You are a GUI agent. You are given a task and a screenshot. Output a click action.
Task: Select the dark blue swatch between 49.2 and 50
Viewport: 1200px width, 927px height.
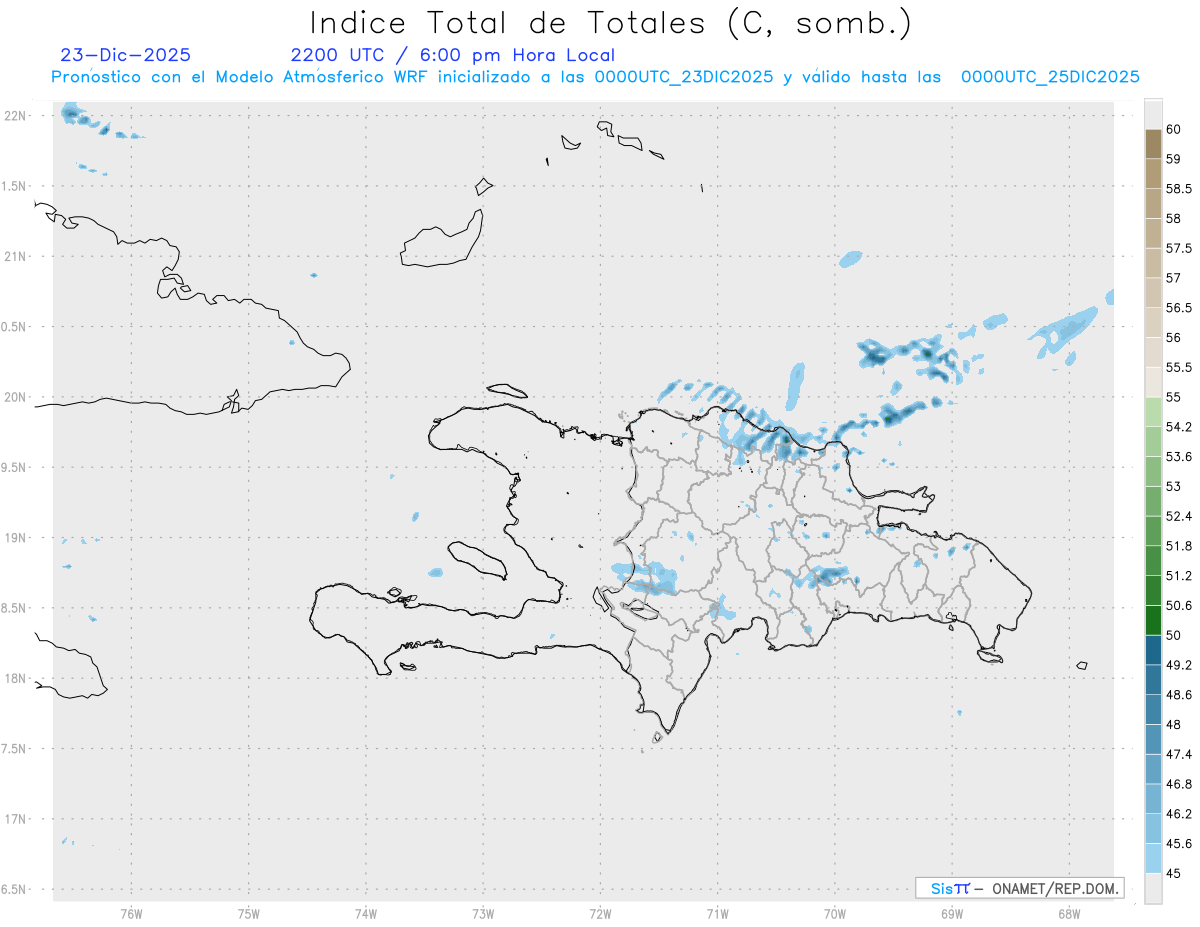(1153, 650)
